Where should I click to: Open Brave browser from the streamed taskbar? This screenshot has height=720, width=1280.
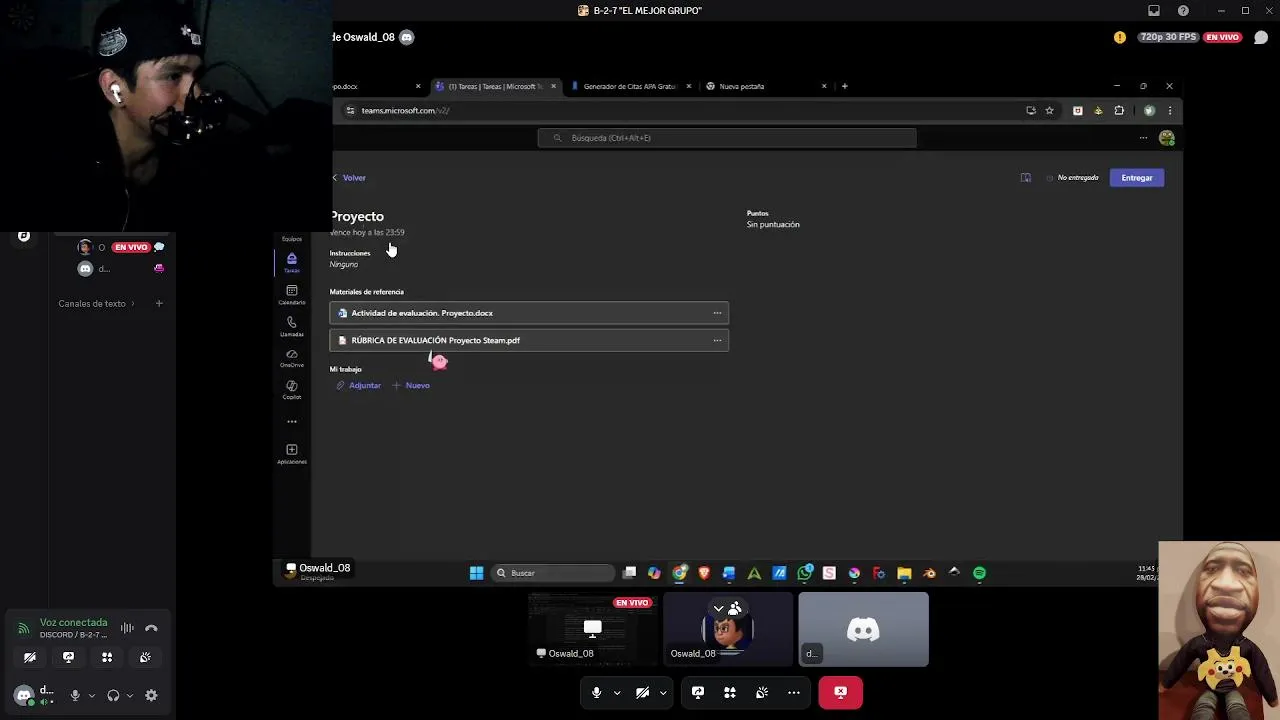tap(704, 573)
